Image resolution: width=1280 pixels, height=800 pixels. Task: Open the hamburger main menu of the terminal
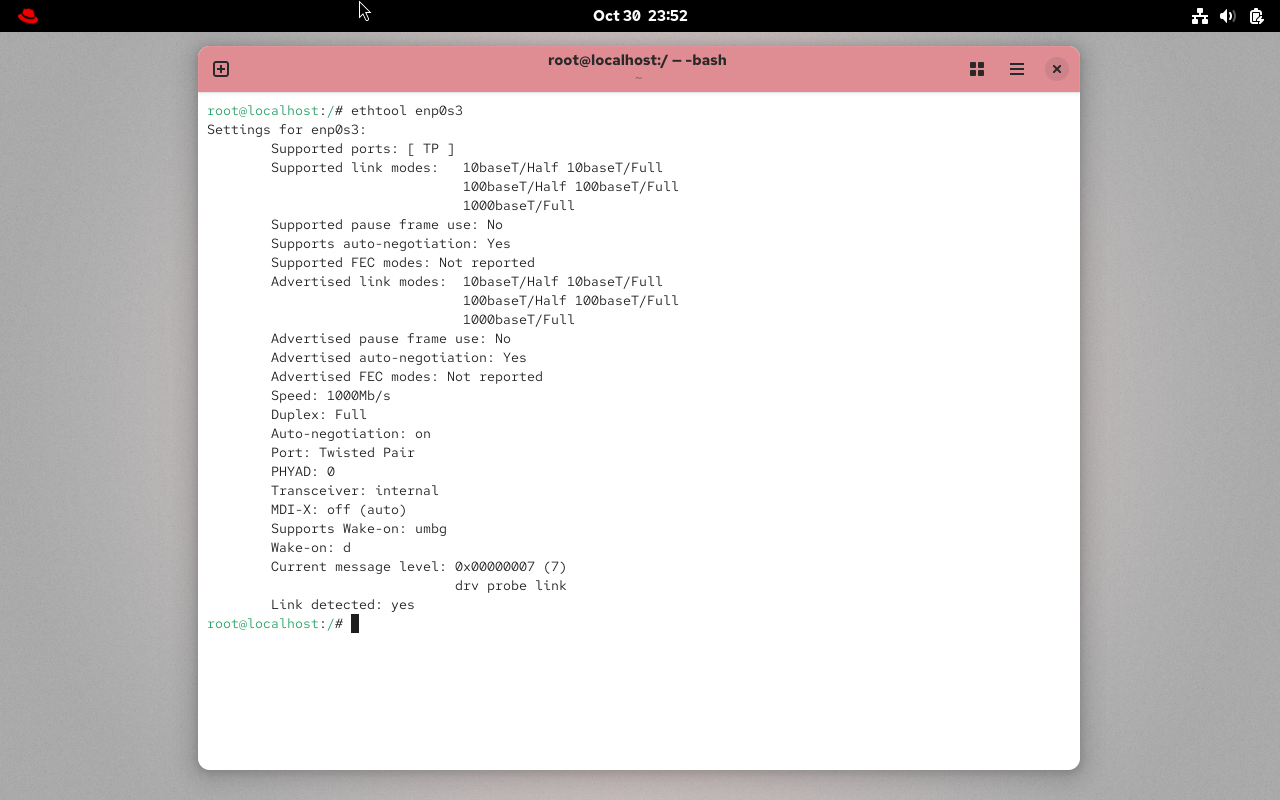1017,69
